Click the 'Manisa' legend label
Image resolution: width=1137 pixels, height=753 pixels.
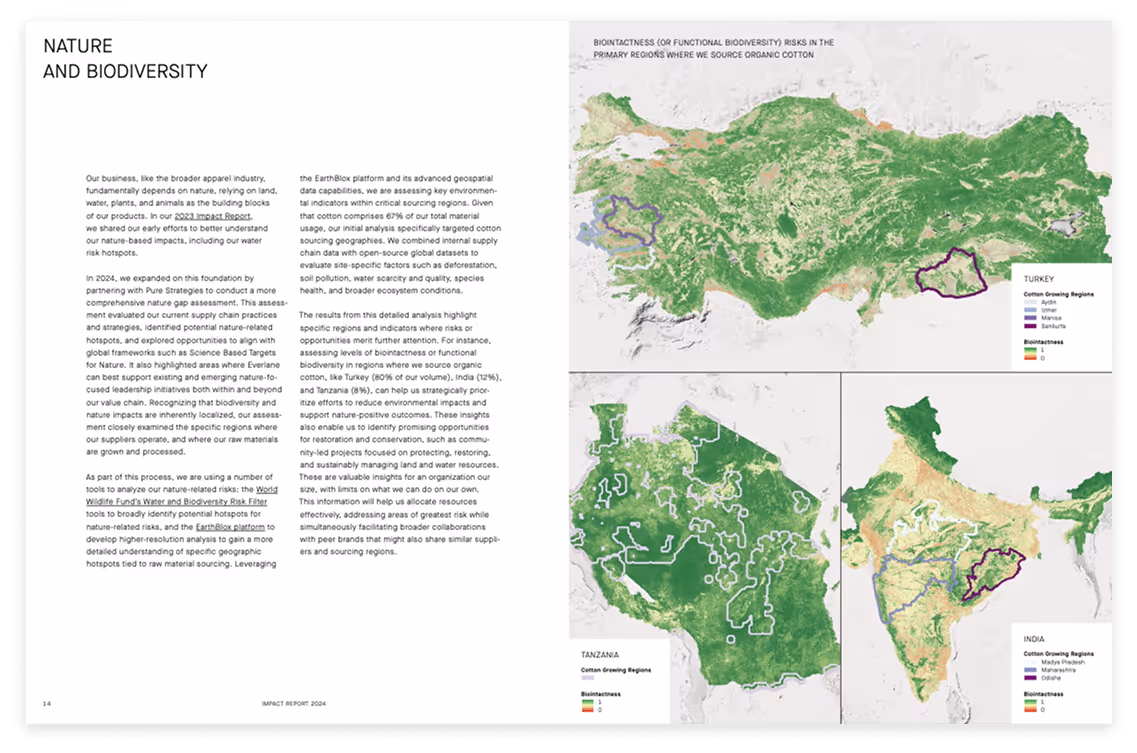1051,318
